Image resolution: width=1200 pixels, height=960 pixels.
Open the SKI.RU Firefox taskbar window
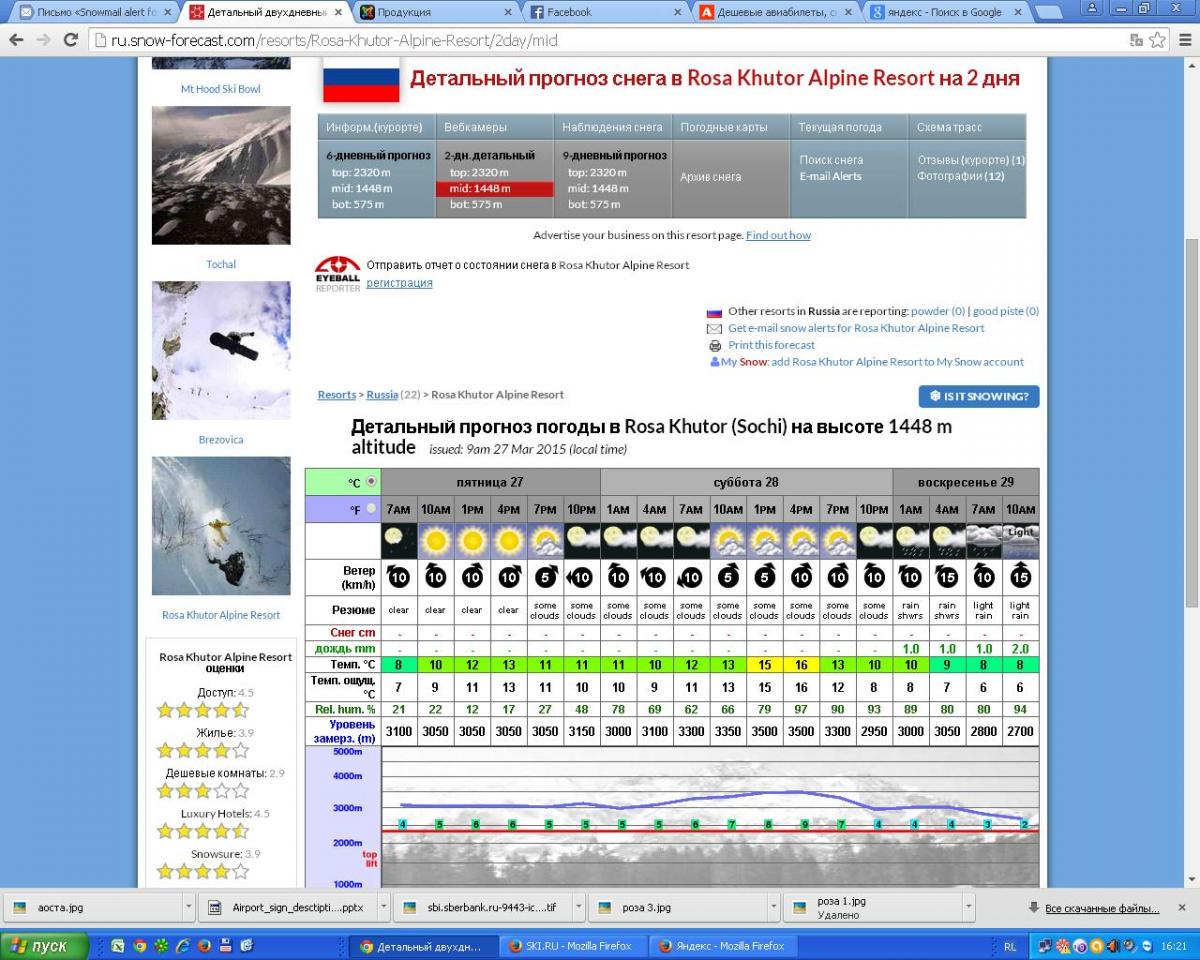click(571, 946)
